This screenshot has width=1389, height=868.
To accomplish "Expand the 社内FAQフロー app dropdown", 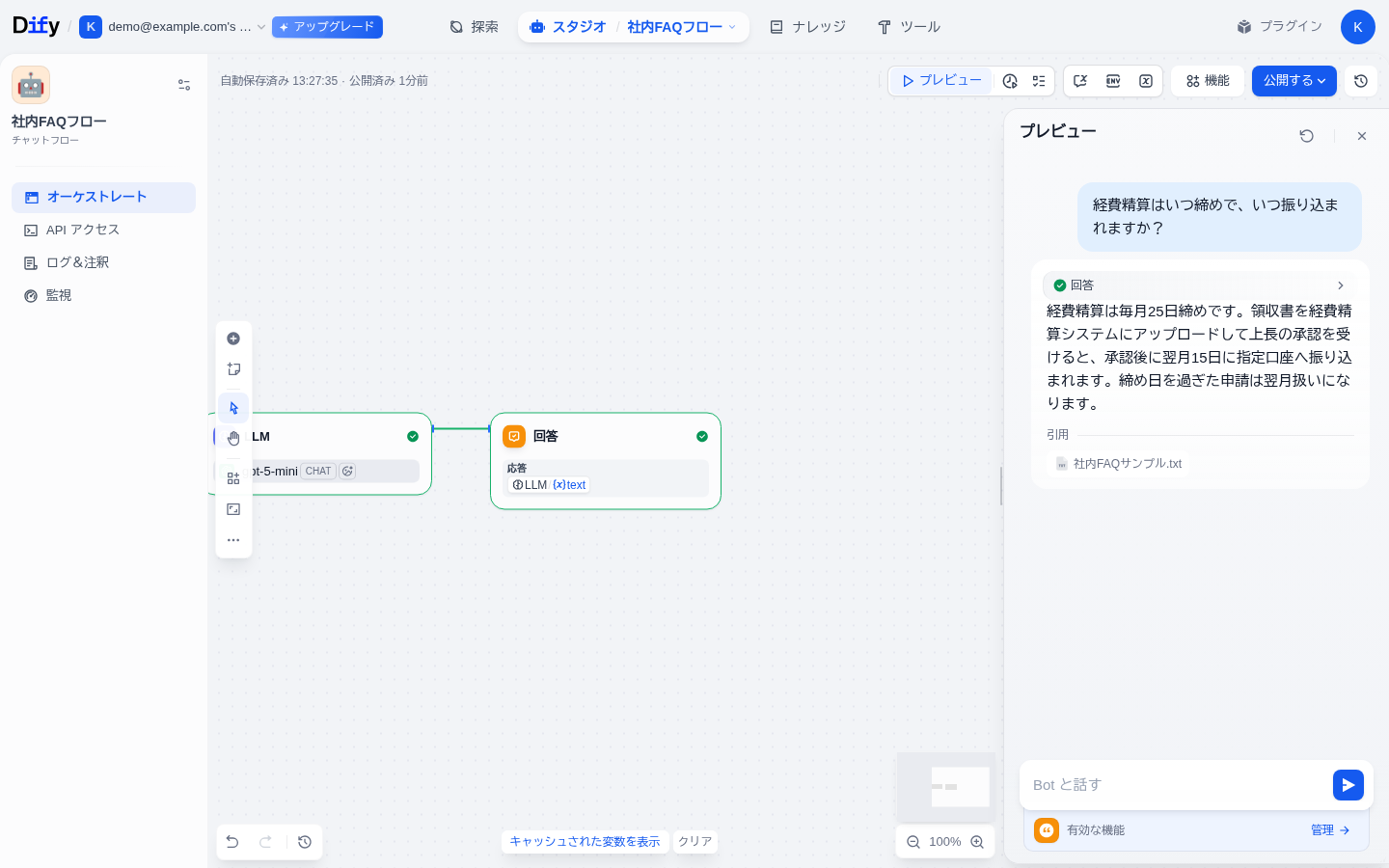I will point(681,27).
